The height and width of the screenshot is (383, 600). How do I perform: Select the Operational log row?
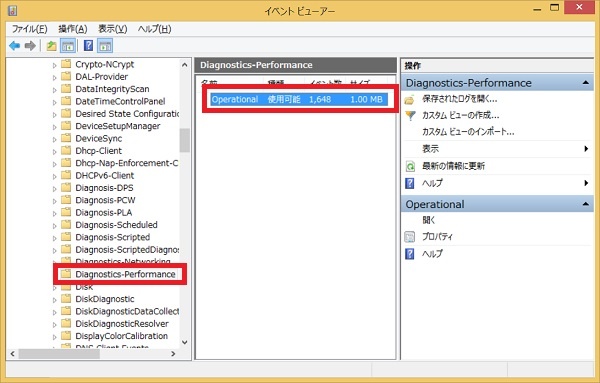(x=299, y=99)
